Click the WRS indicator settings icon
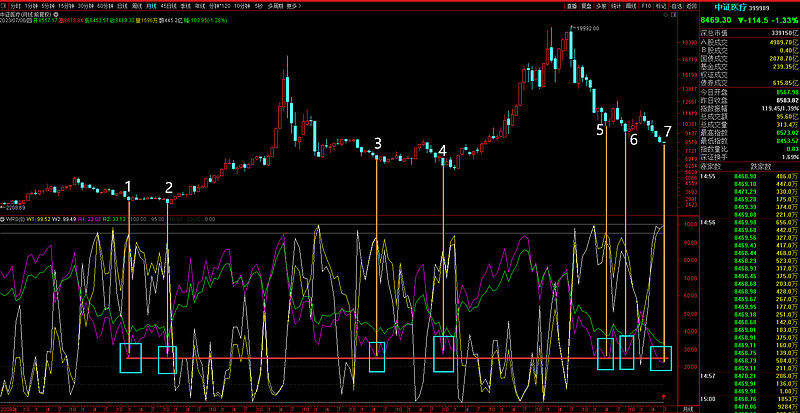Screen dimensions: 800x413 tap(3, 217)
